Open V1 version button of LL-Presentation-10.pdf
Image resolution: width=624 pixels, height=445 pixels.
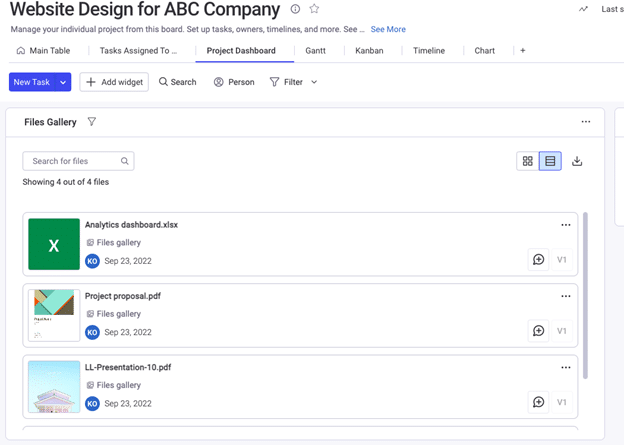(562, 402)
